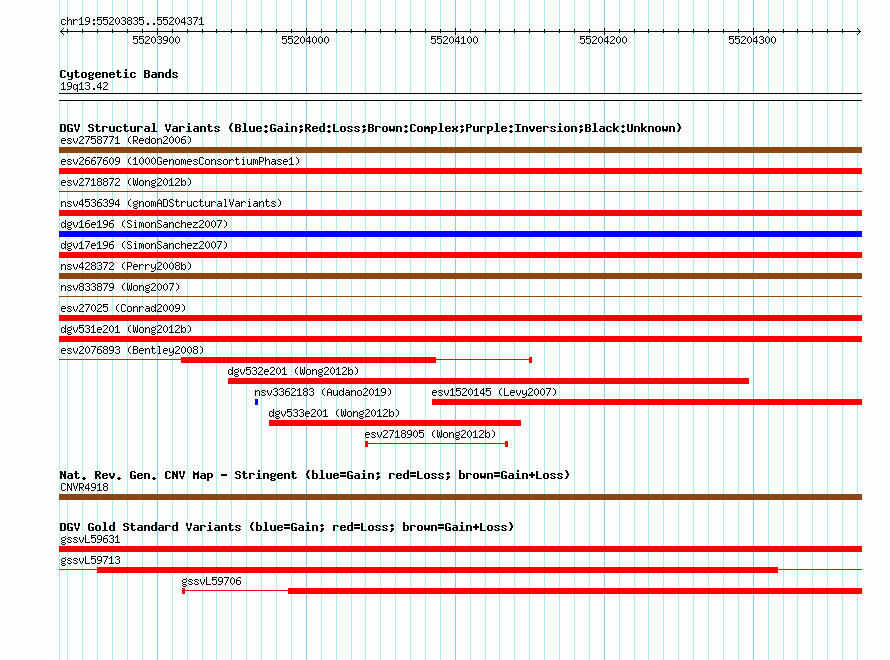The height and width of the screenshot is (660, 890).
Task: Open the DGV Structural Variants track title
Action: (371, 128)
